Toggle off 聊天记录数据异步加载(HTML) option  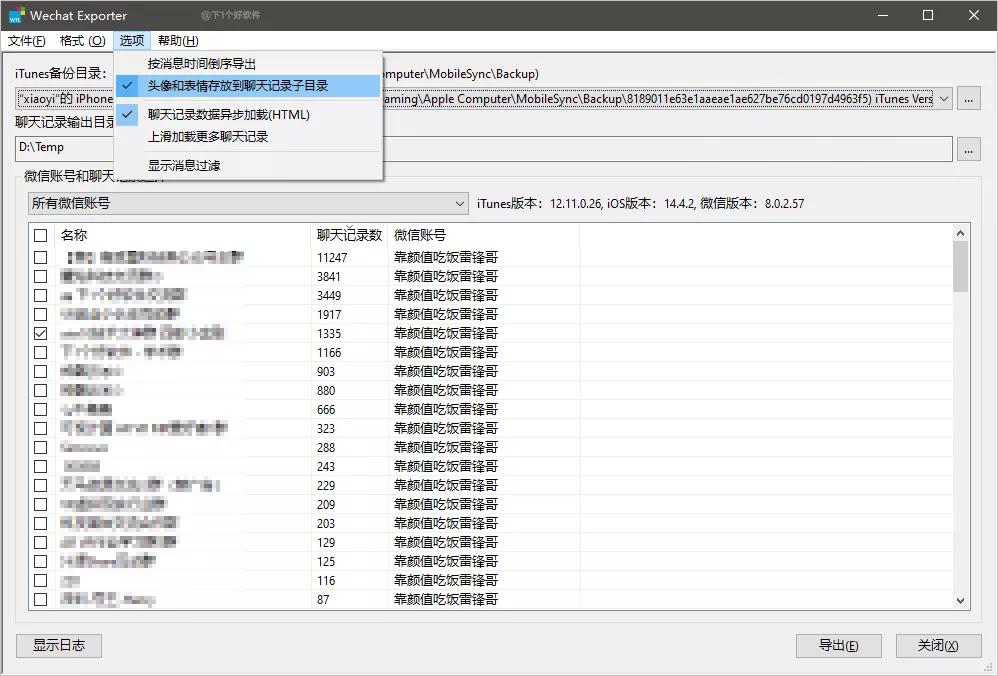click(230, 112)
